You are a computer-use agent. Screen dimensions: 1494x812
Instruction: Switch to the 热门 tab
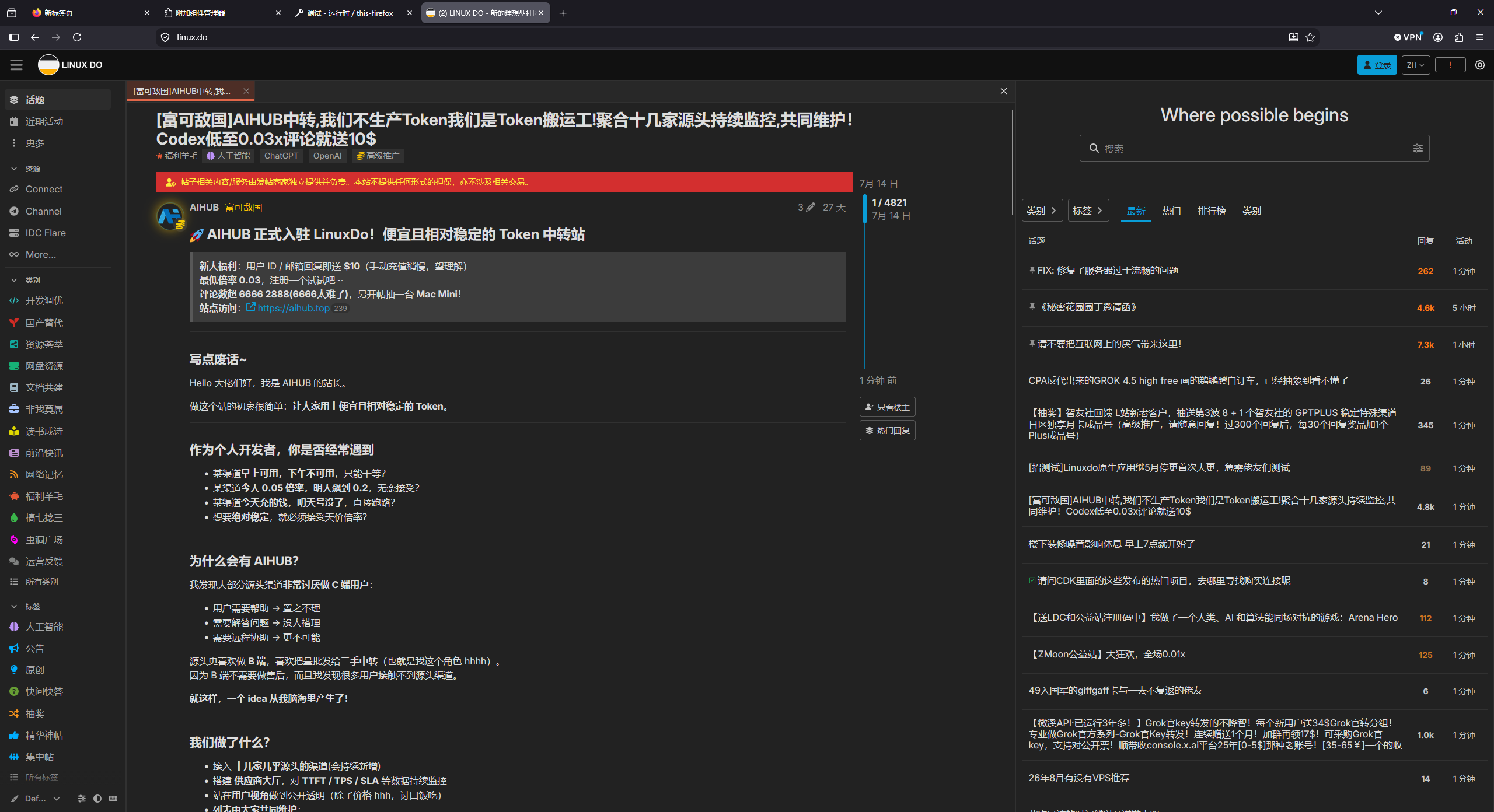(1171, 211)
